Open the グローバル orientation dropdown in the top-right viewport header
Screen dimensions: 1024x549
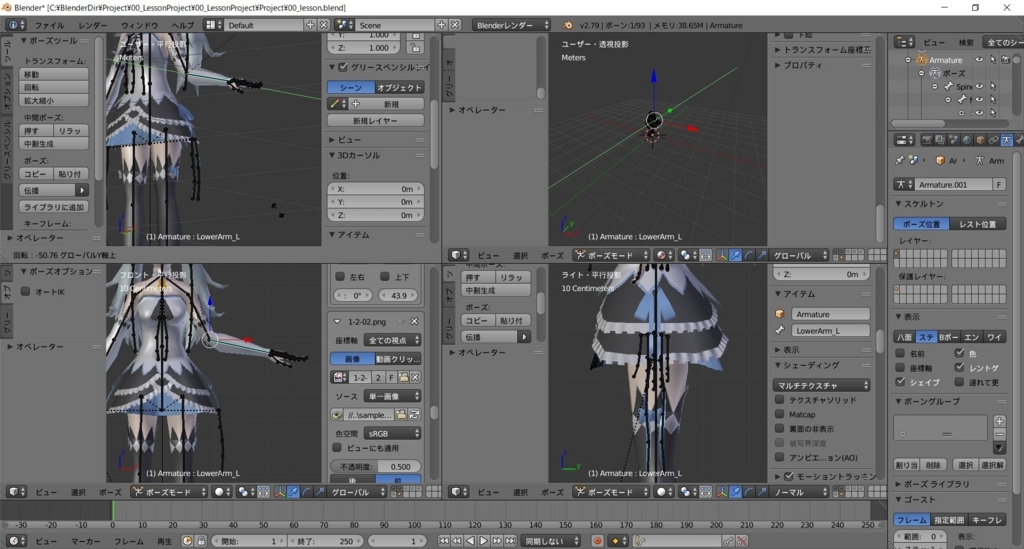coord(798,255)
